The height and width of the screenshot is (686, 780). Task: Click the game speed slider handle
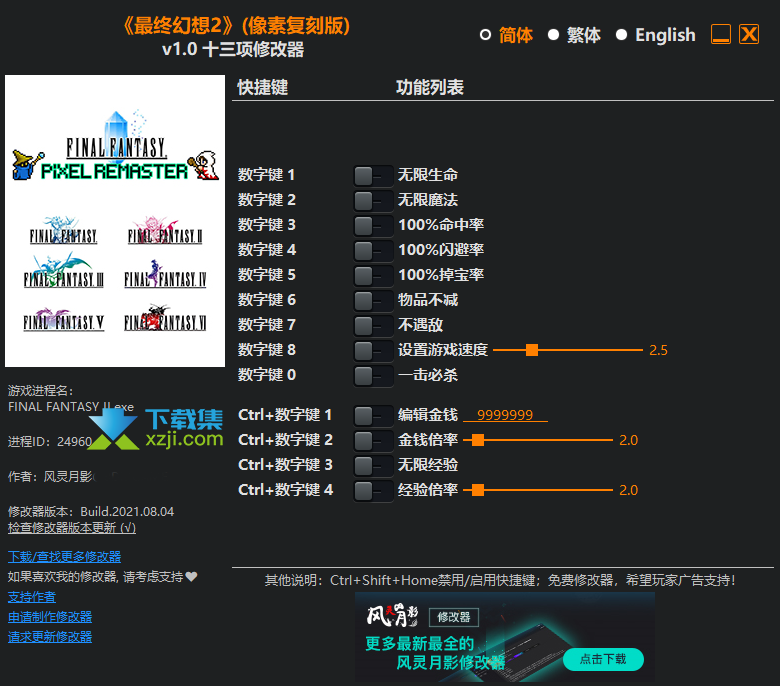coord(532,350)
